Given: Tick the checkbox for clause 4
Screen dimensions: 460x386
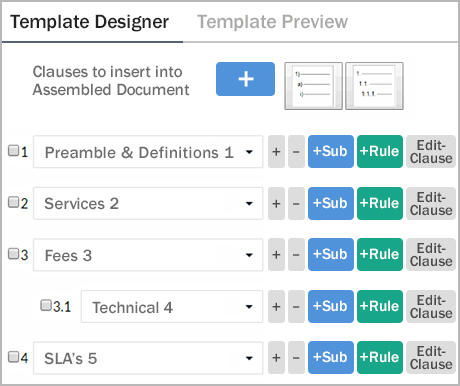Looking at the screenshot, I should click(13, 357).
